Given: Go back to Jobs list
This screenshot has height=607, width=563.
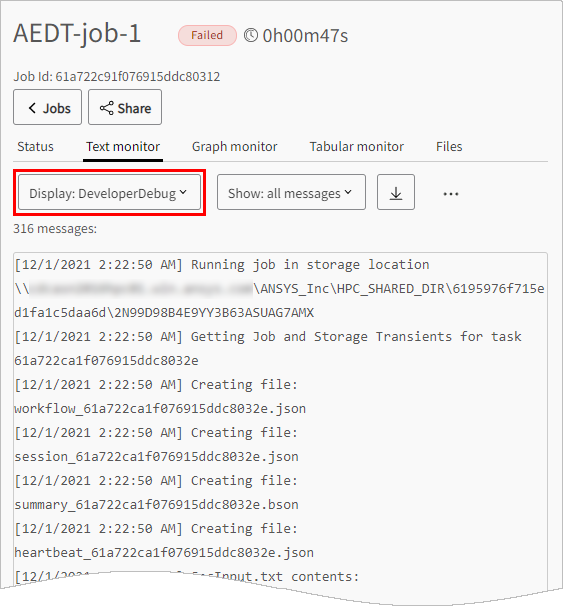Looking at the screenshot, I should [48, 107].
